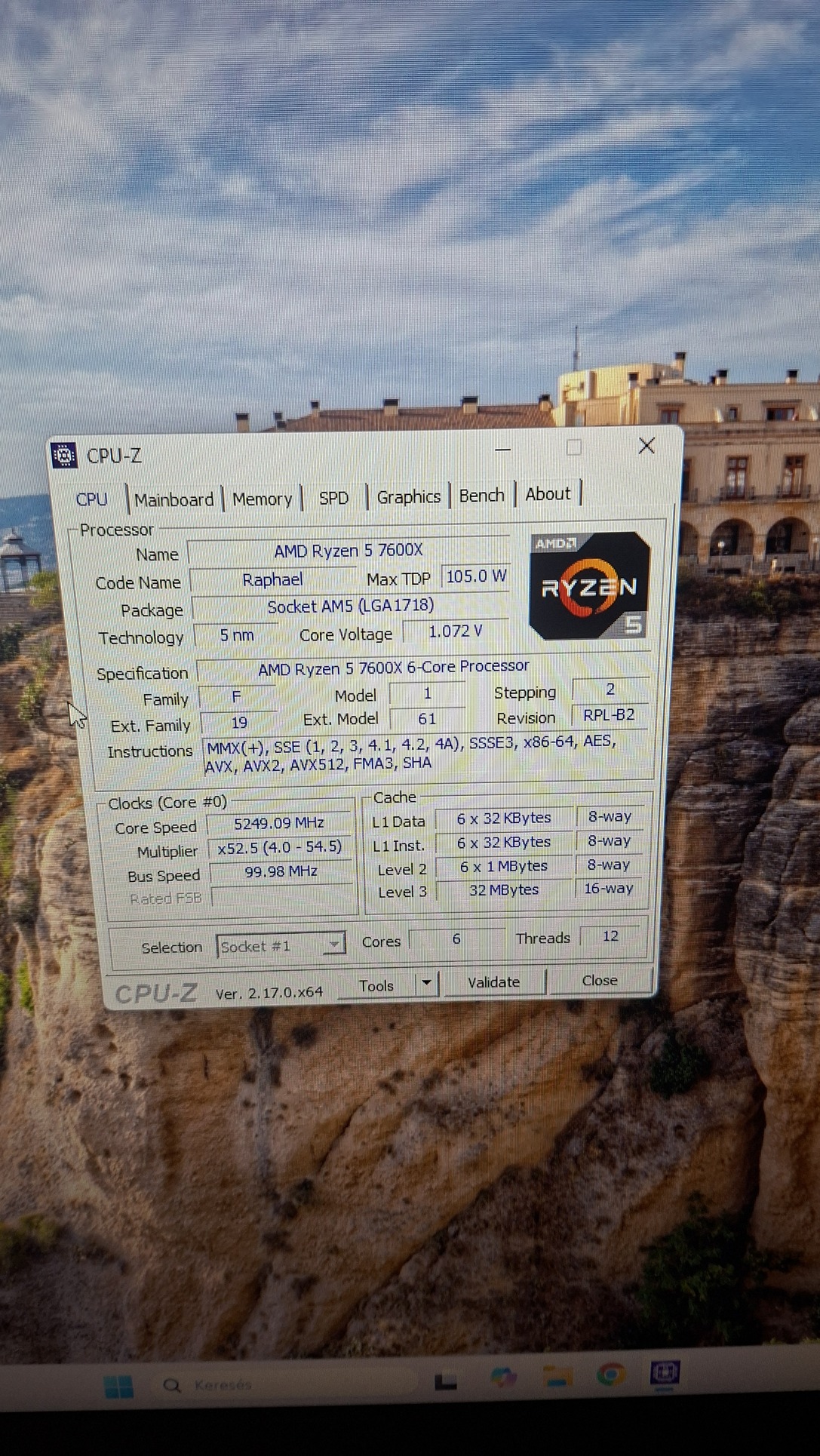Click the Ext. Model value 61
Image resolution: width=820 pixels, height=1456 pixels.
tap(427, 719)
